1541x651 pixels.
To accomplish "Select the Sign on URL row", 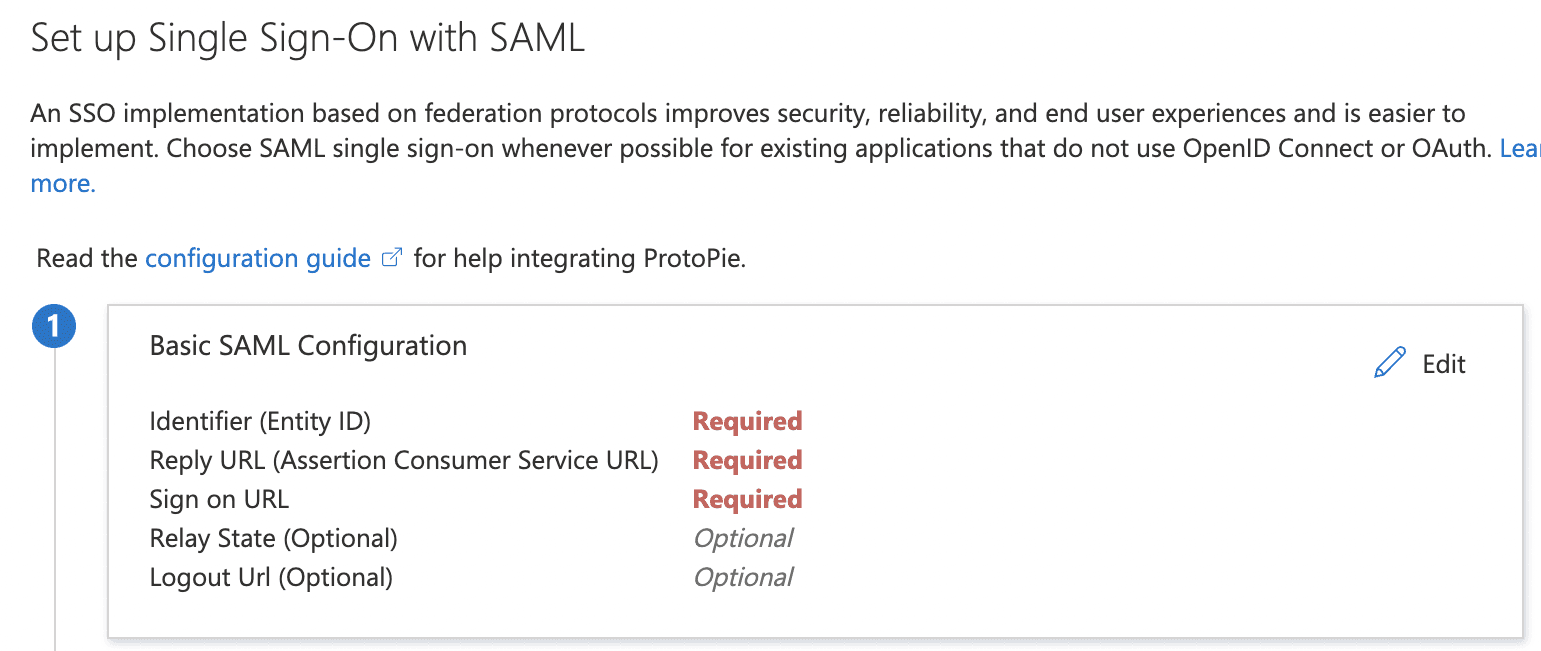I will (219, 498).
